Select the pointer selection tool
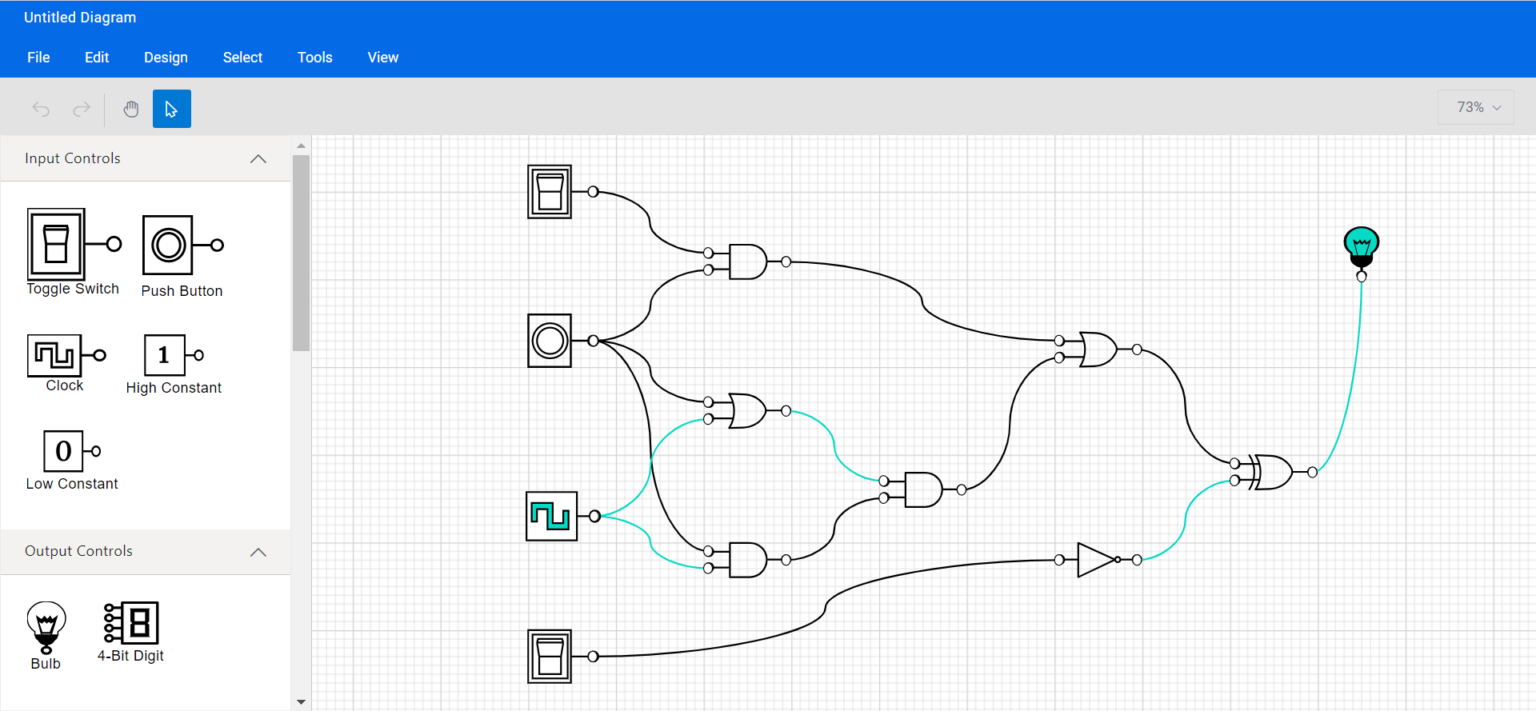Image resolution: width=1536 pixels, height=711 pixels. (171, 108)
